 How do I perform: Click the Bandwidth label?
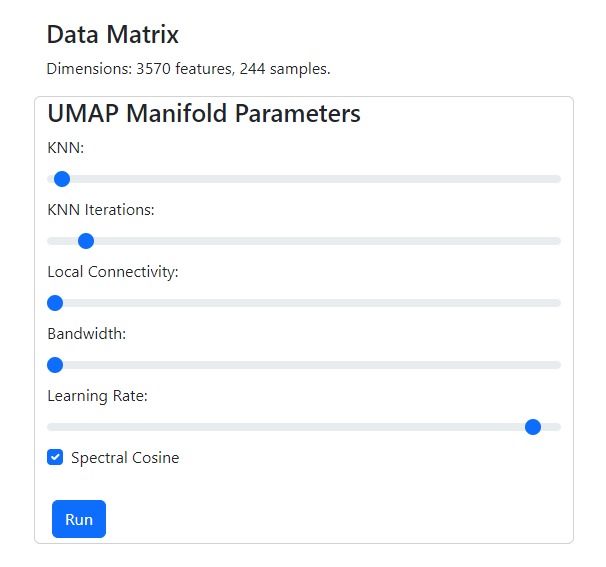point(87,334)
